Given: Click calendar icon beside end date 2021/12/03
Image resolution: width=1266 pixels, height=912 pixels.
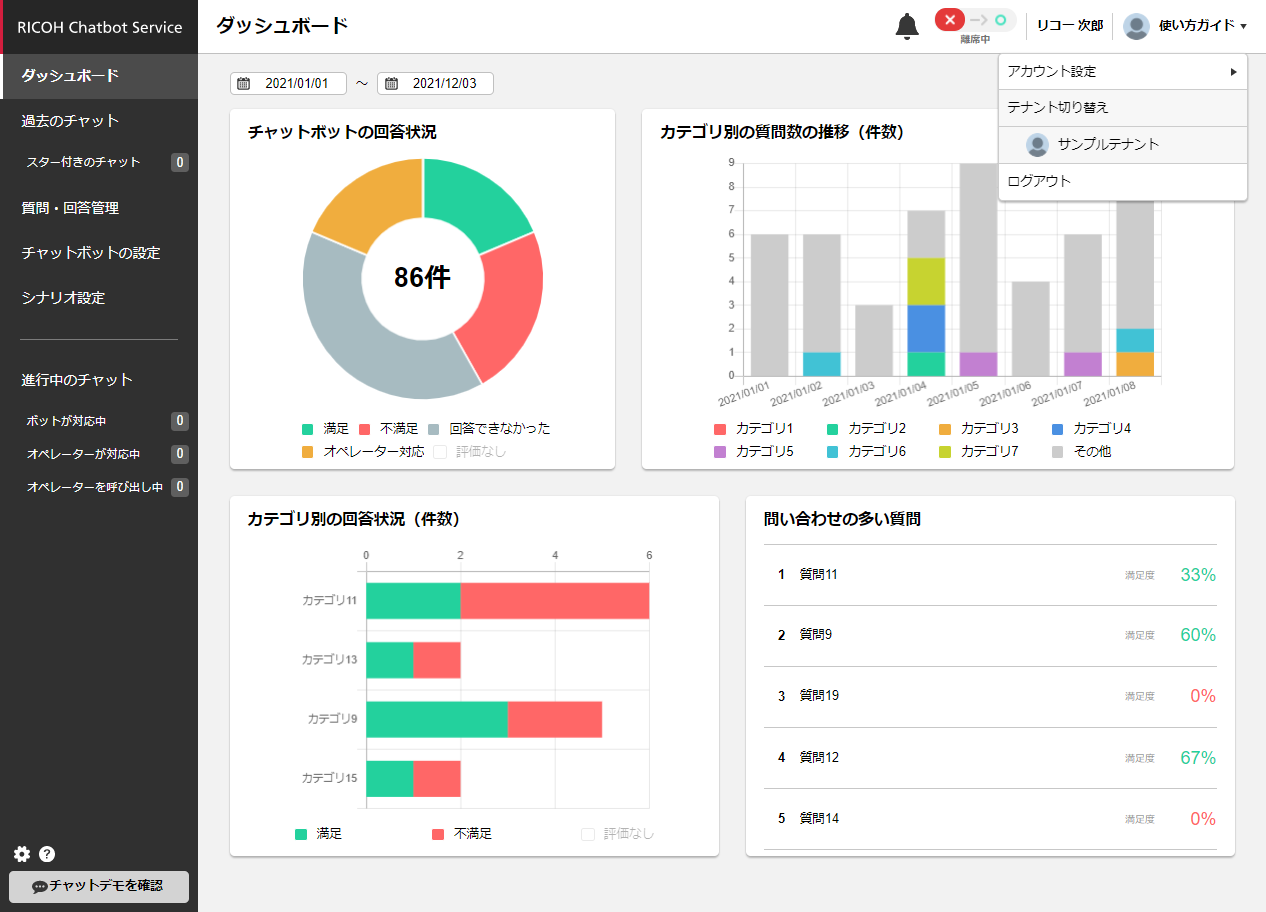Looking at the screenshot, I should pyautogui.click(x=391, y=84).
